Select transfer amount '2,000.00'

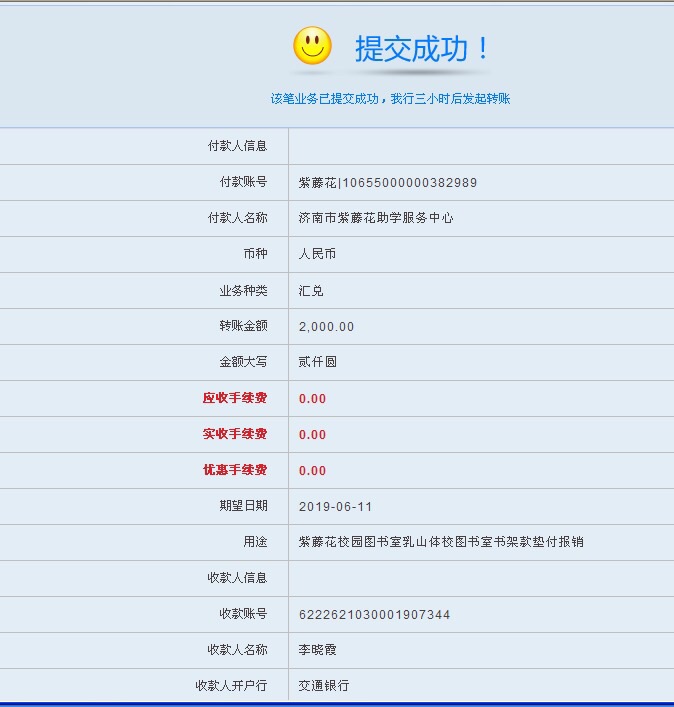click(326, 326)
